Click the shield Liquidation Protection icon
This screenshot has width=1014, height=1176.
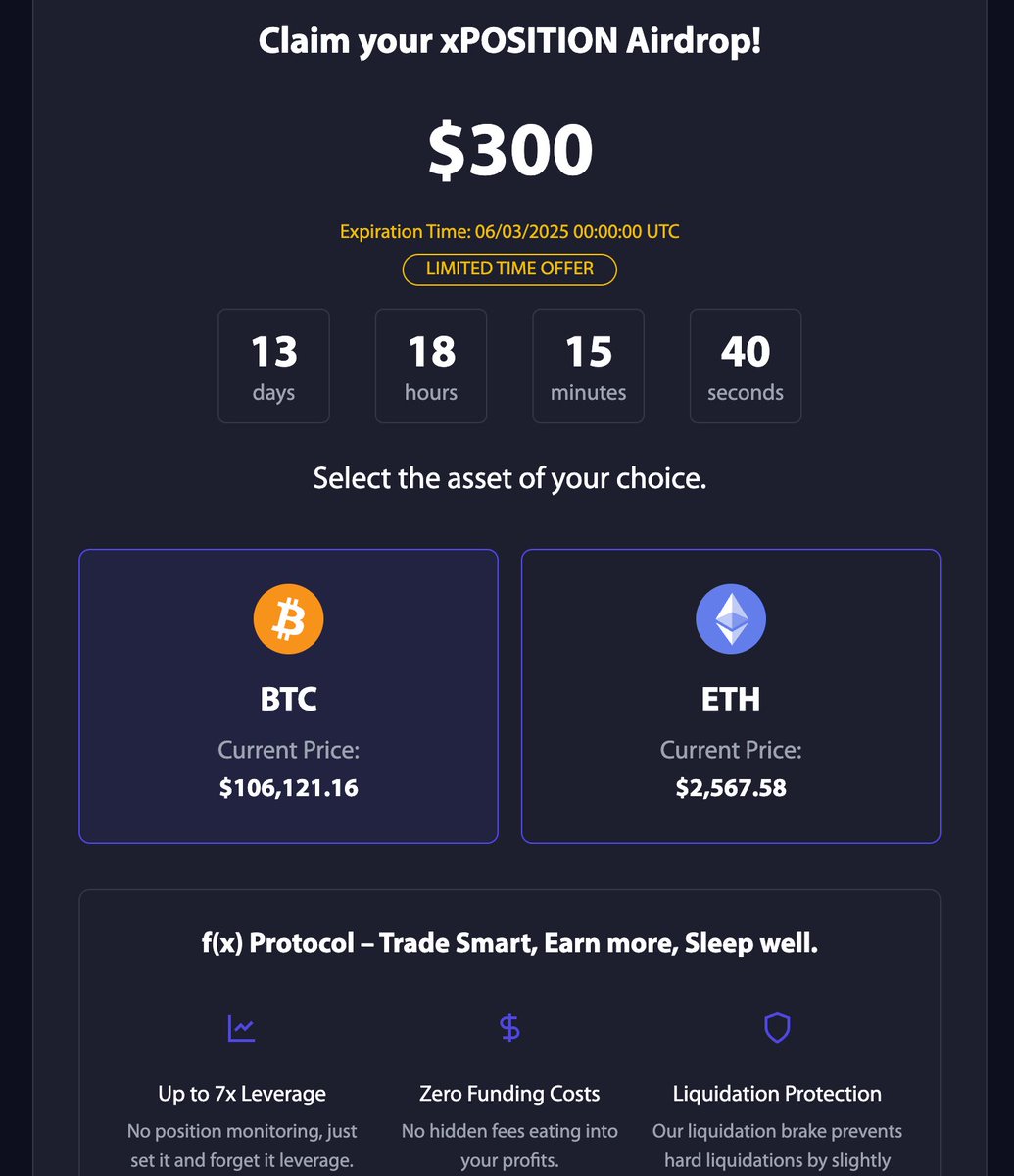click(777, 1028)
